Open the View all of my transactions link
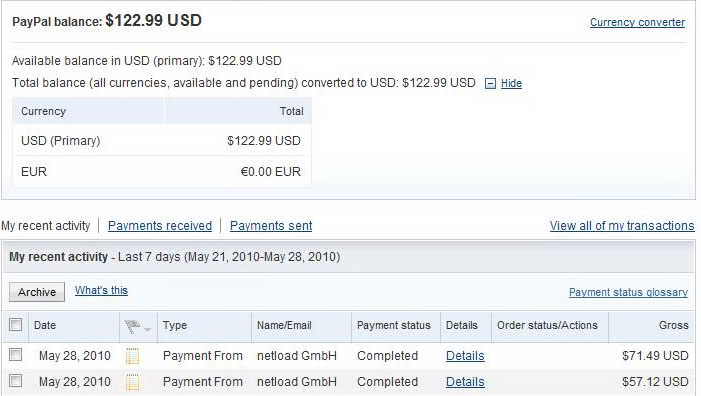Image resolution: width=701 pixels, height=396 pixels. [x=622, y=226]
